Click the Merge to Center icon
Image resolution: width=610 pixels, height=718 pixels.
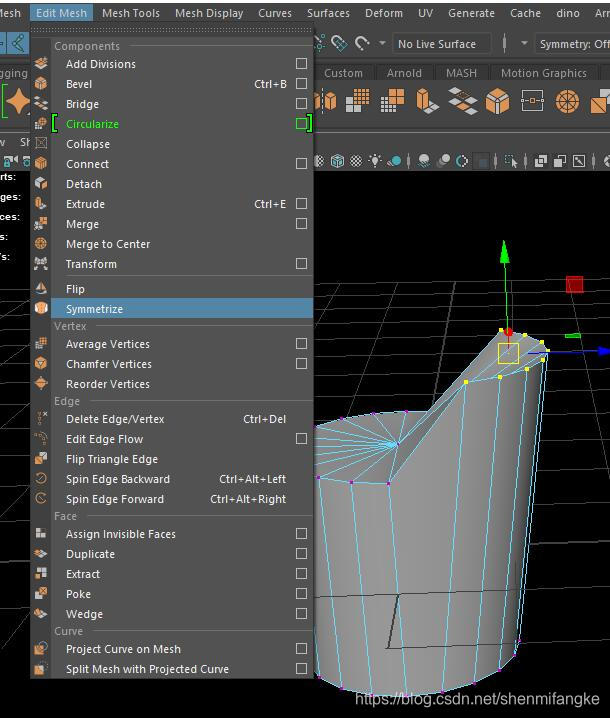tap(41, 244)
